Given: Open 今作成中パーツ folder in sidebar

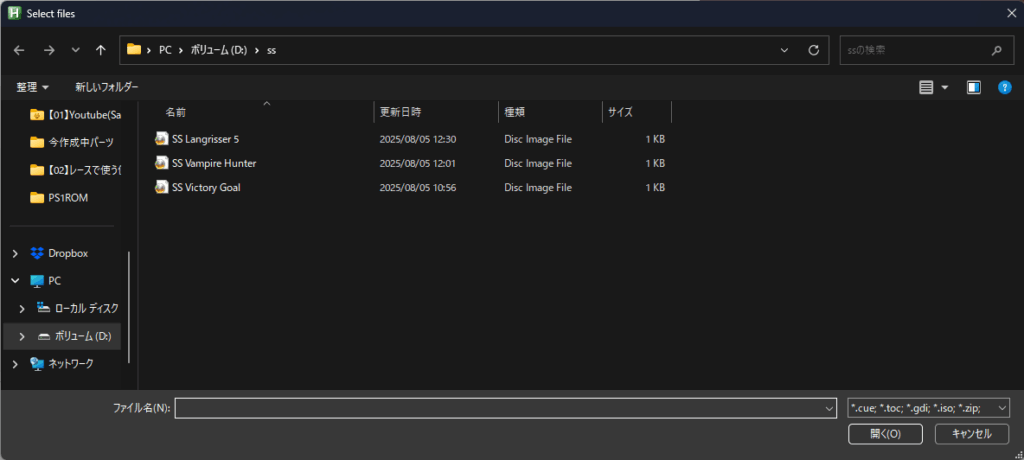Looking at the screenshot, I should [x=72, y=142].
